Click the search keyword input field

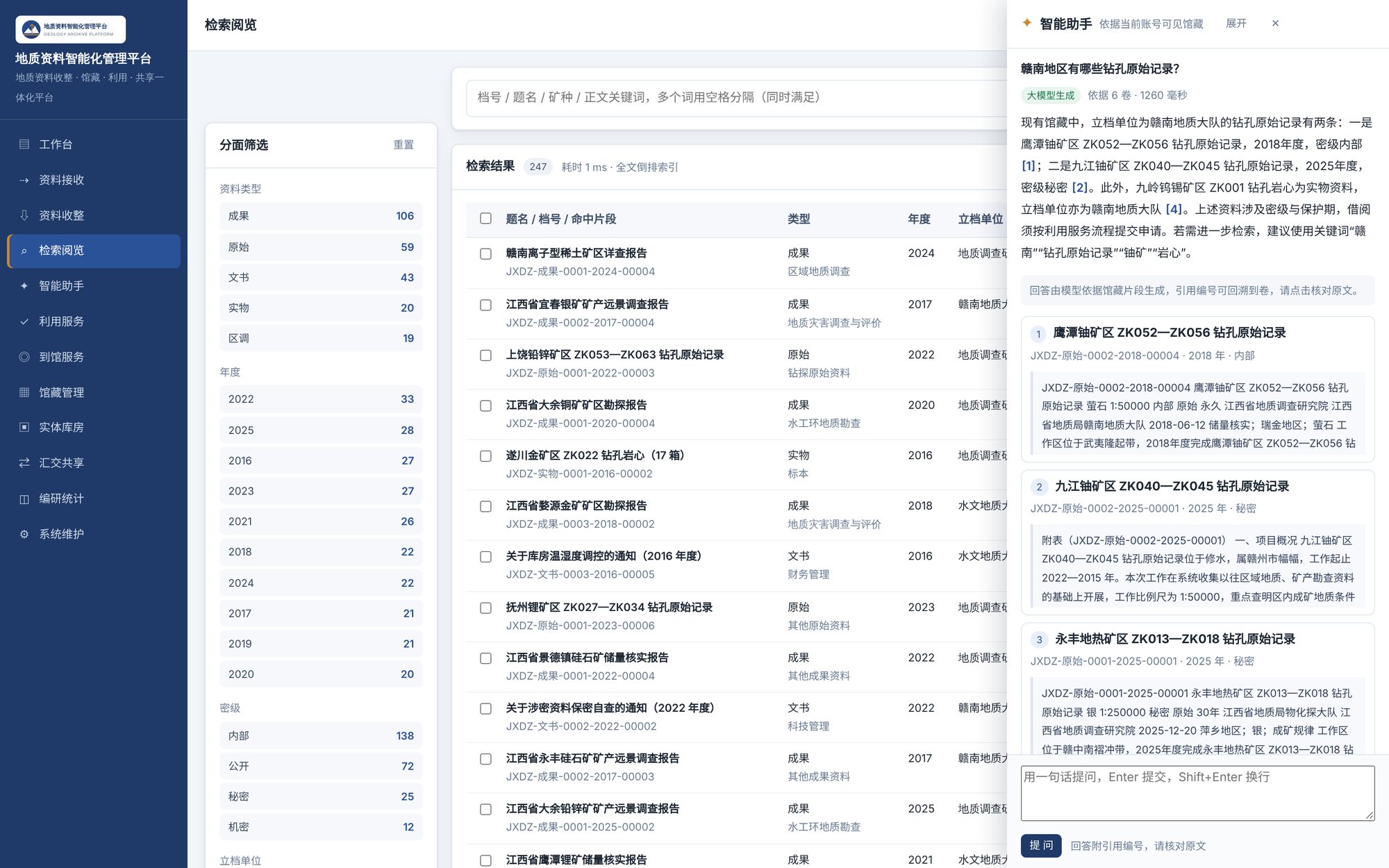pos(736,97)
